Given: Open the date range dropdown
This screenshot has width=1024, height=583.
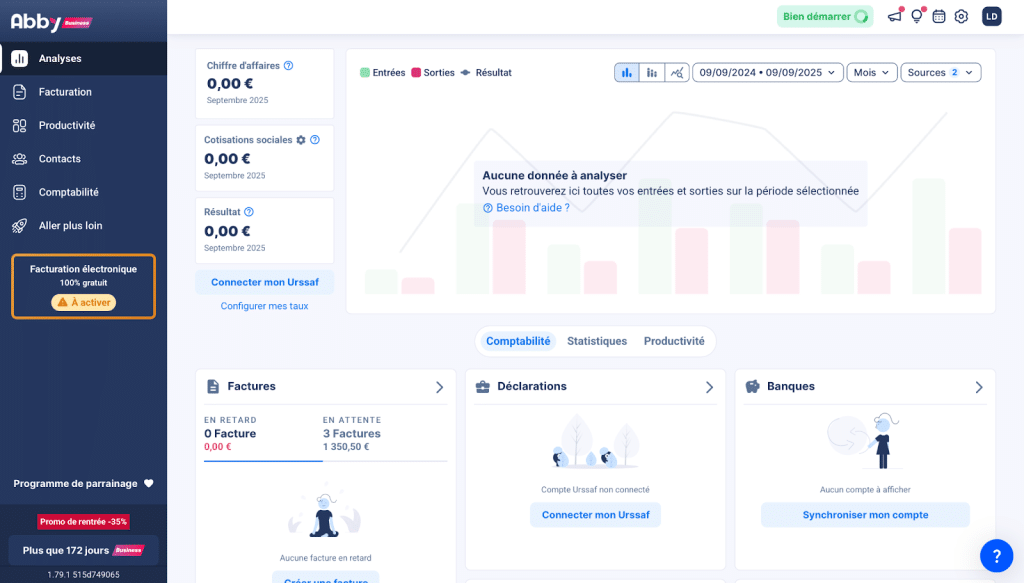Looking at the screenshot, I should [767, 73].
